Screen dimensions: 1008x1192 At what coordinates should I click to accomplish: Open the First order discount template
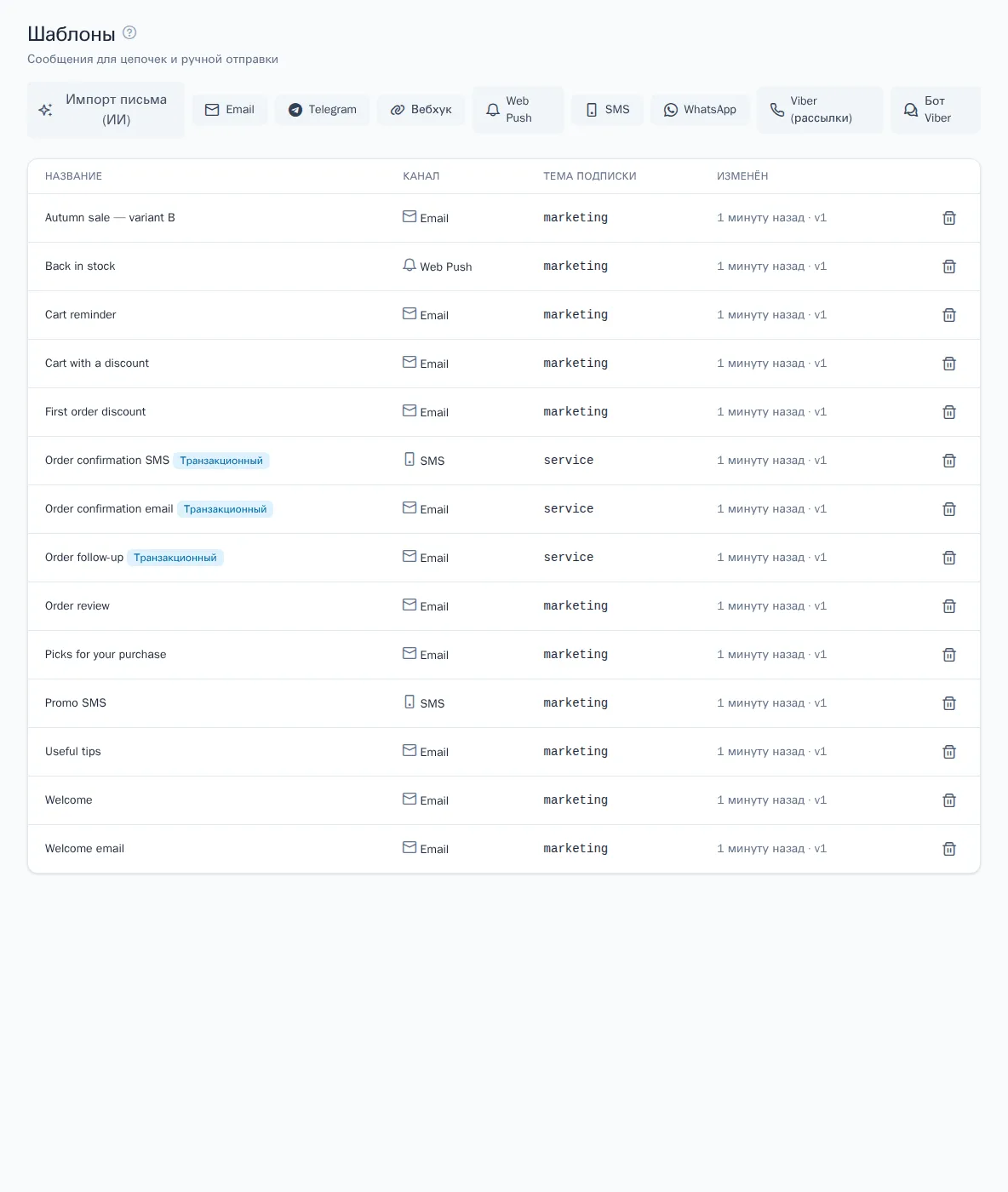pyautogui.click(x=95, y=412)
